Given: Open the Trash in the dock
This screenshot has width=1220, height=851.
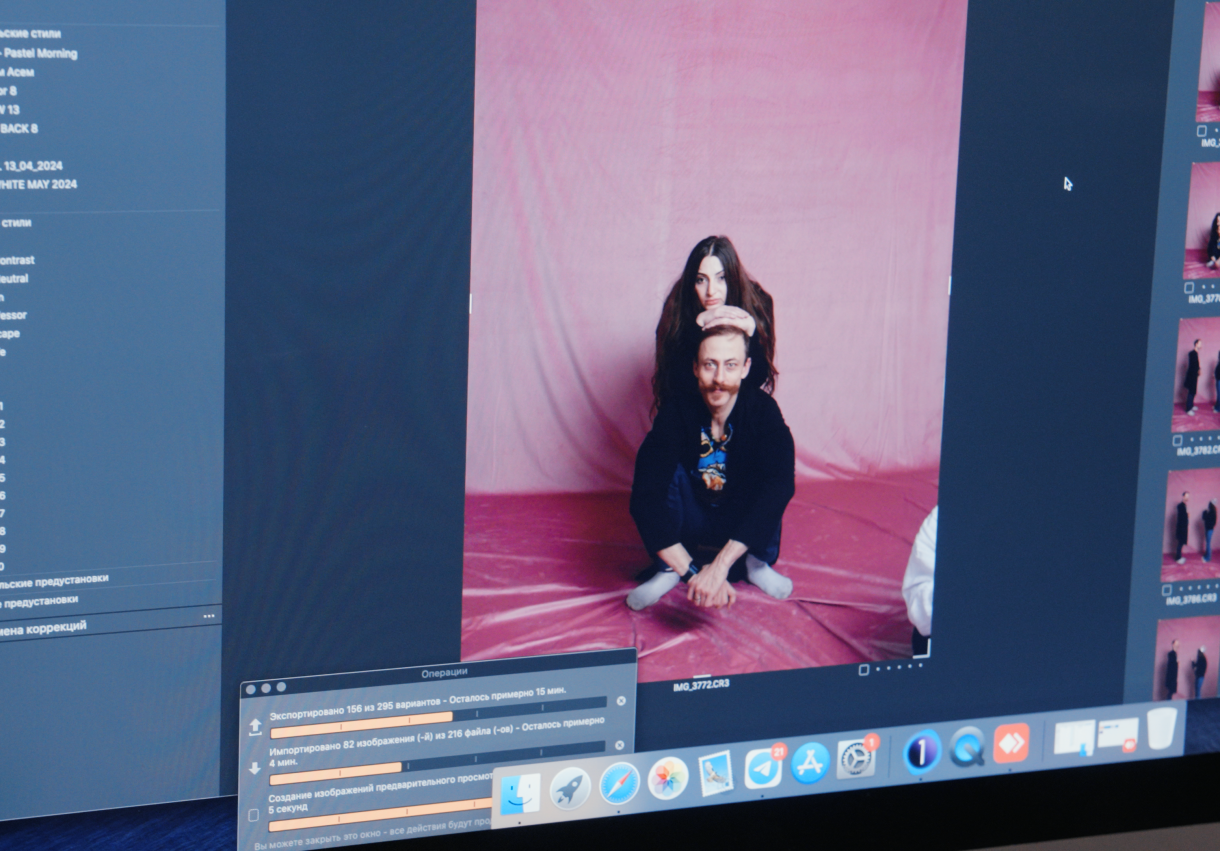Looking at the screenshot, I should [1161, 728].
